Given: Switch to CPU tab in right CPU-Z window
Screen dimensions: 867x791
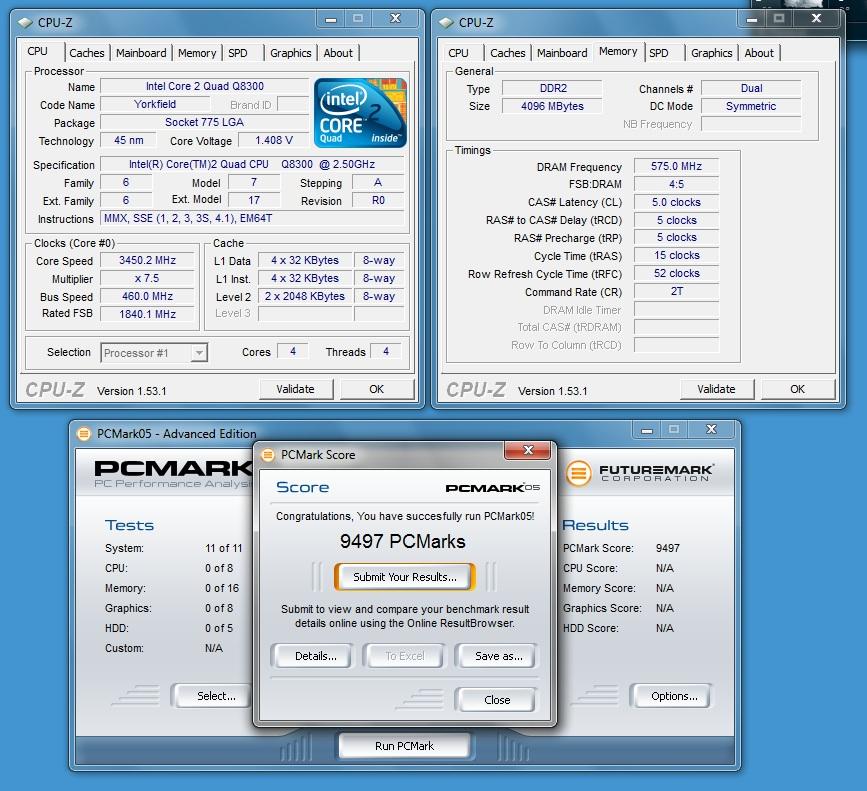Looking at the screenshot, I should click(458, 53).
